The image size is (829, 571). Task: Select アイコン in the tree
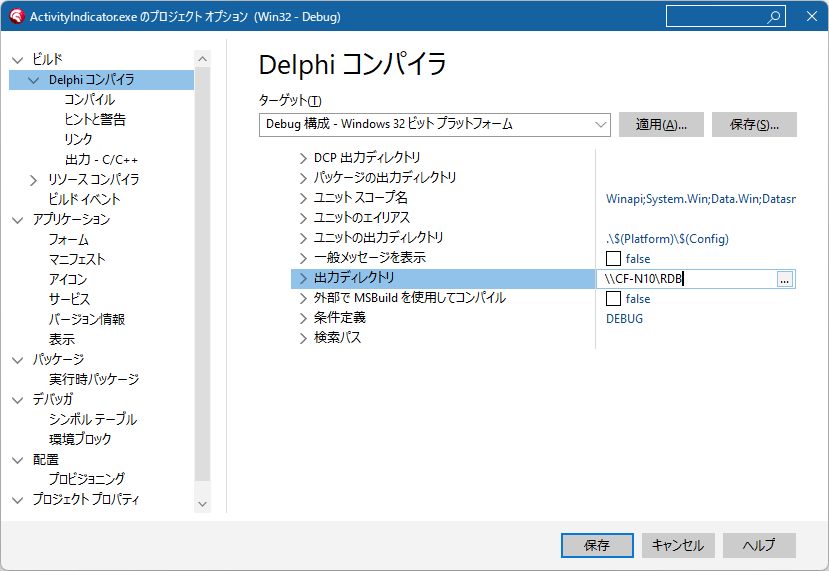[67, 280]
